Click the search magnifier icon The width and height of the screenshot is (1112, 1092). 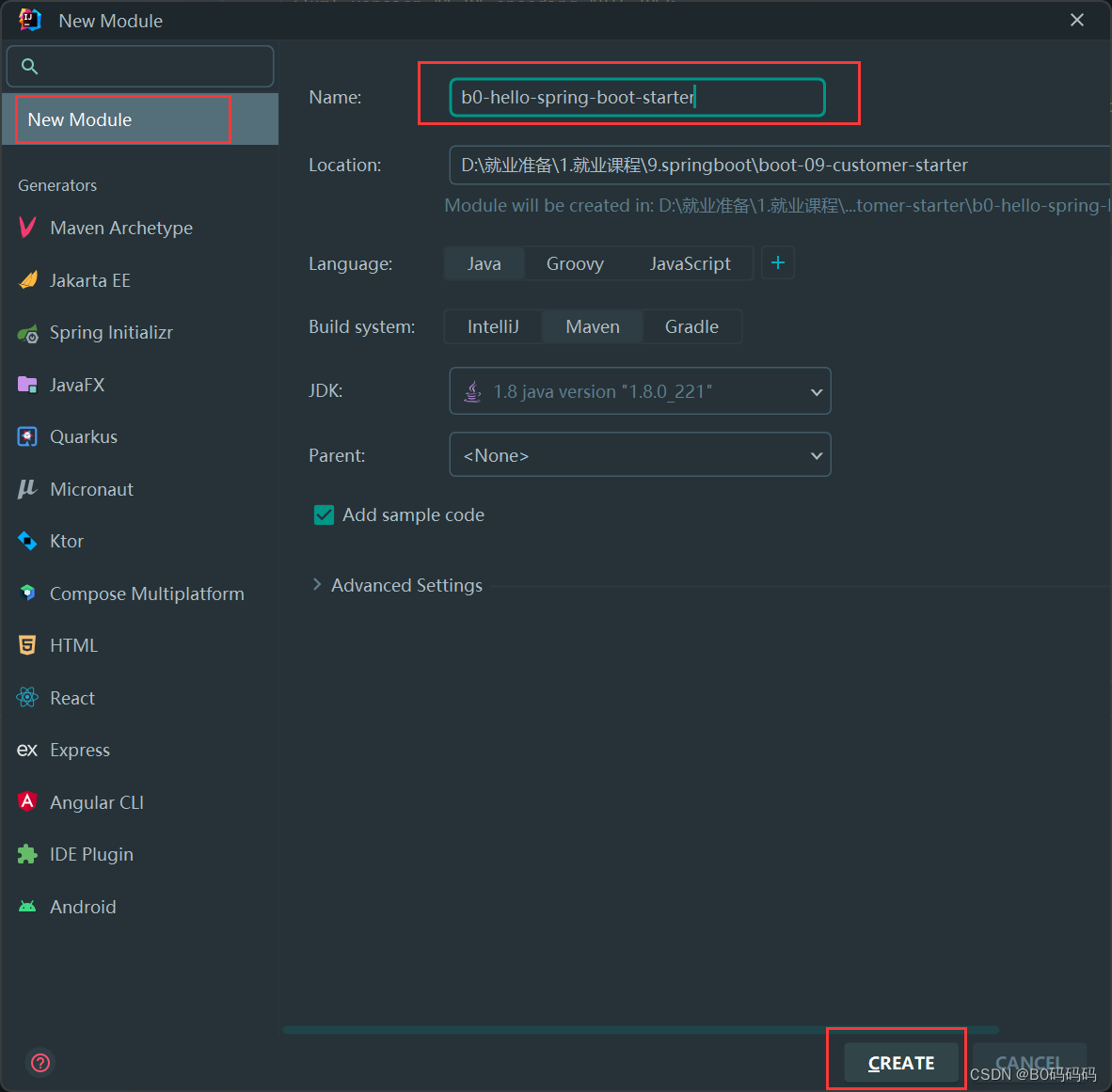[x=29, y=66]
